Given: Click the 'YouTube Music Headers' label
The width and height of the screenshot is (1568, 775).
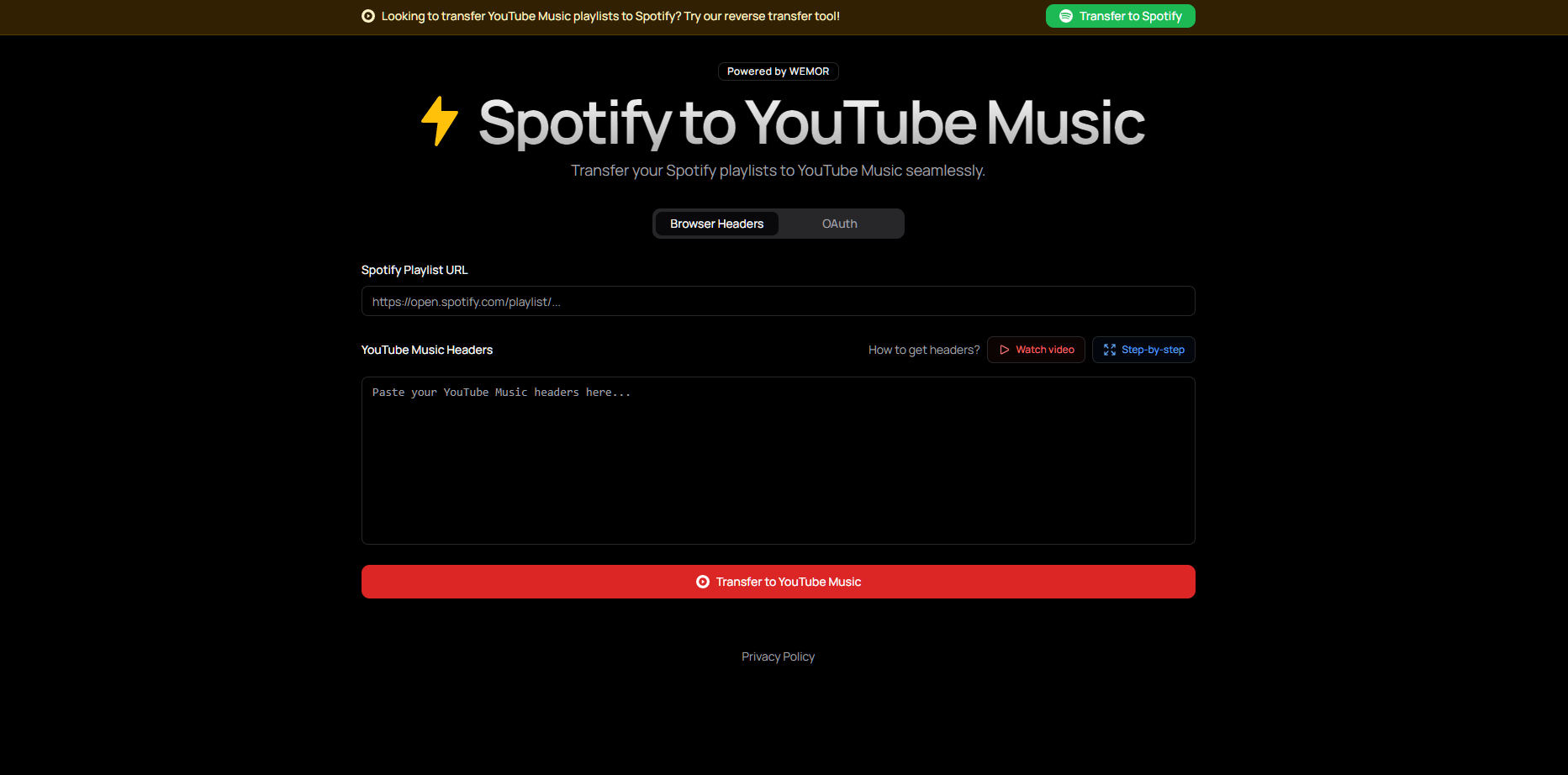Looking at the screenshot, I should click(x=427, y=350).
